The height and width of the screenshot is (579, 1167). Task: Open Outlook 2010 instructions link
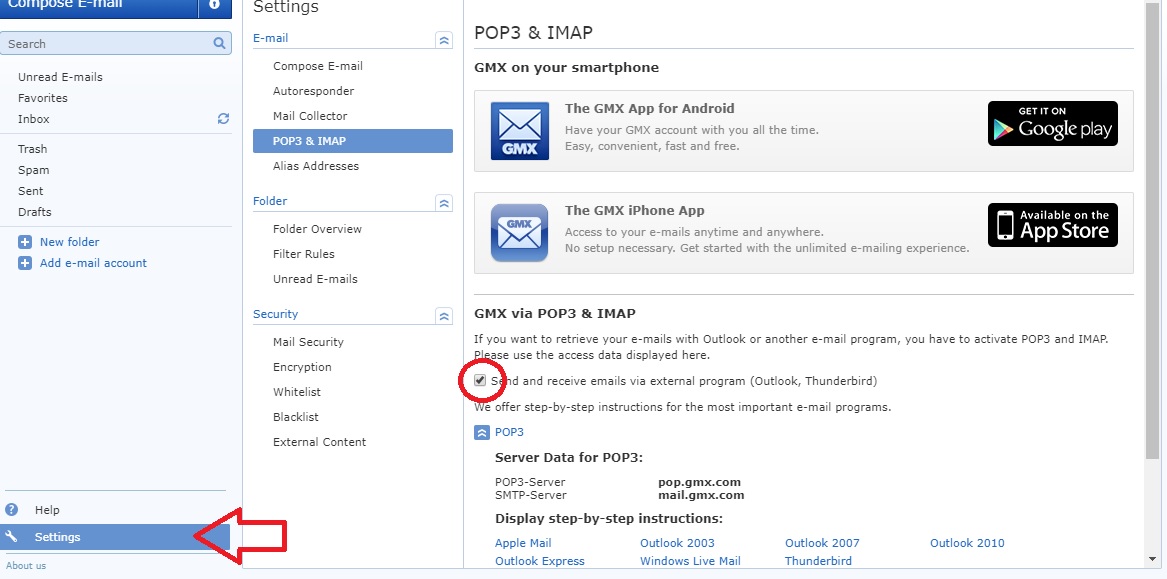click(x=967, y=543)
